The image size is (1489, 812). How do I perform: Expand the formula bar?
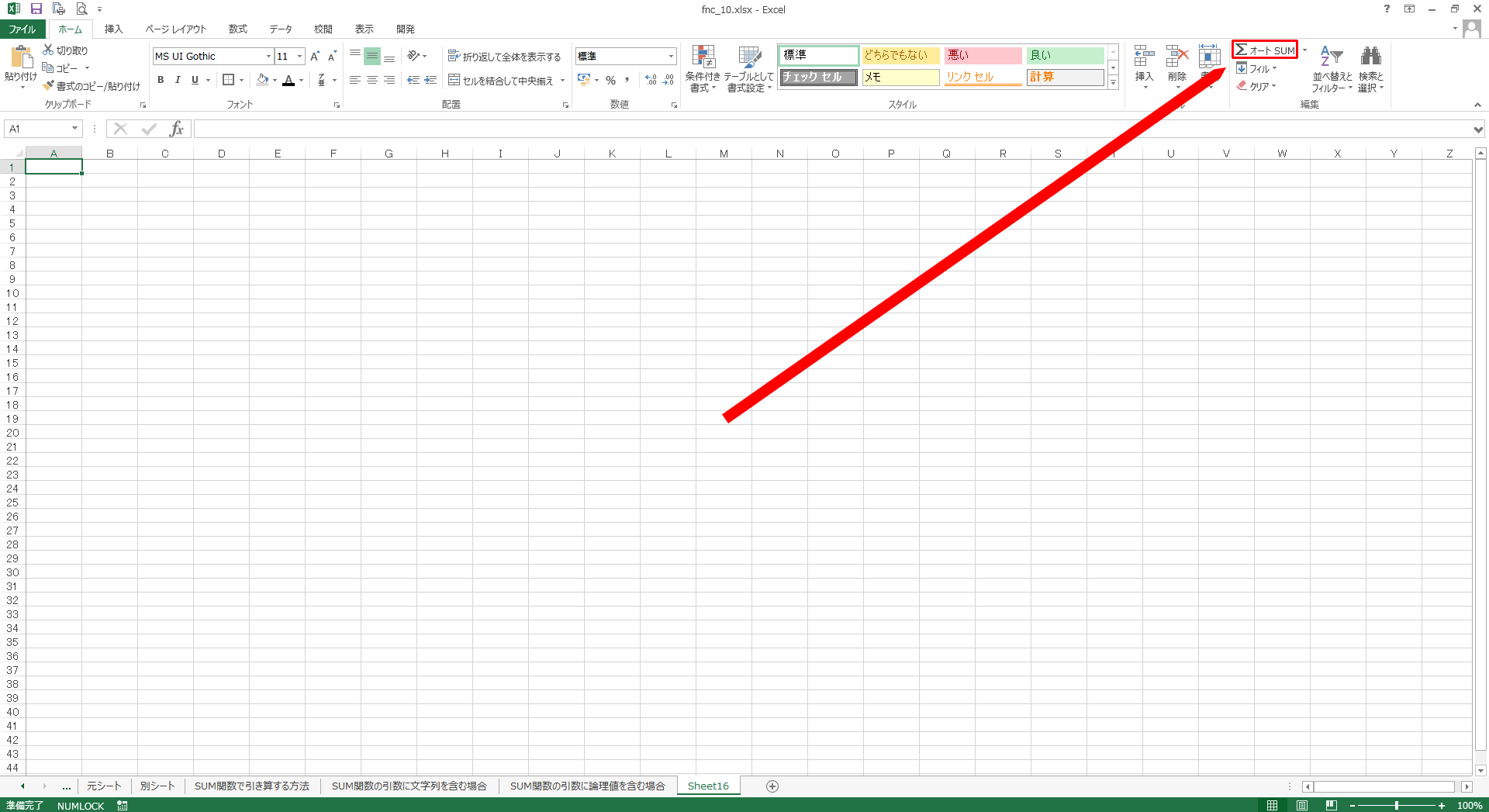1478,129
